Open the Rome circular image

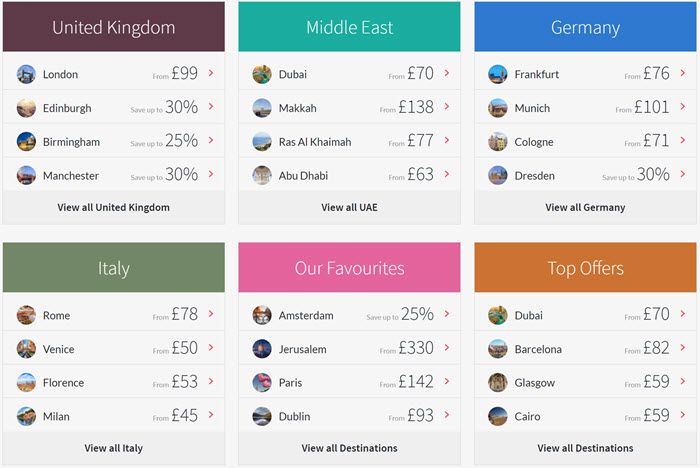pyautogui.click(x=26, y=315)
